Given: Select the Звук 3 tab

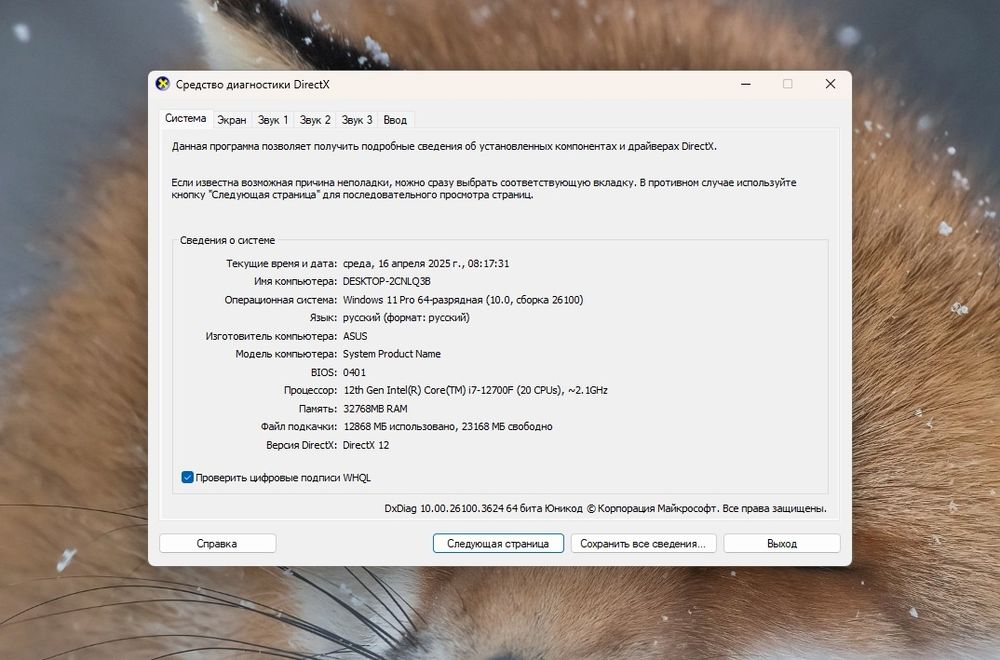Looking at the screenshot, I should click(357, 120).
